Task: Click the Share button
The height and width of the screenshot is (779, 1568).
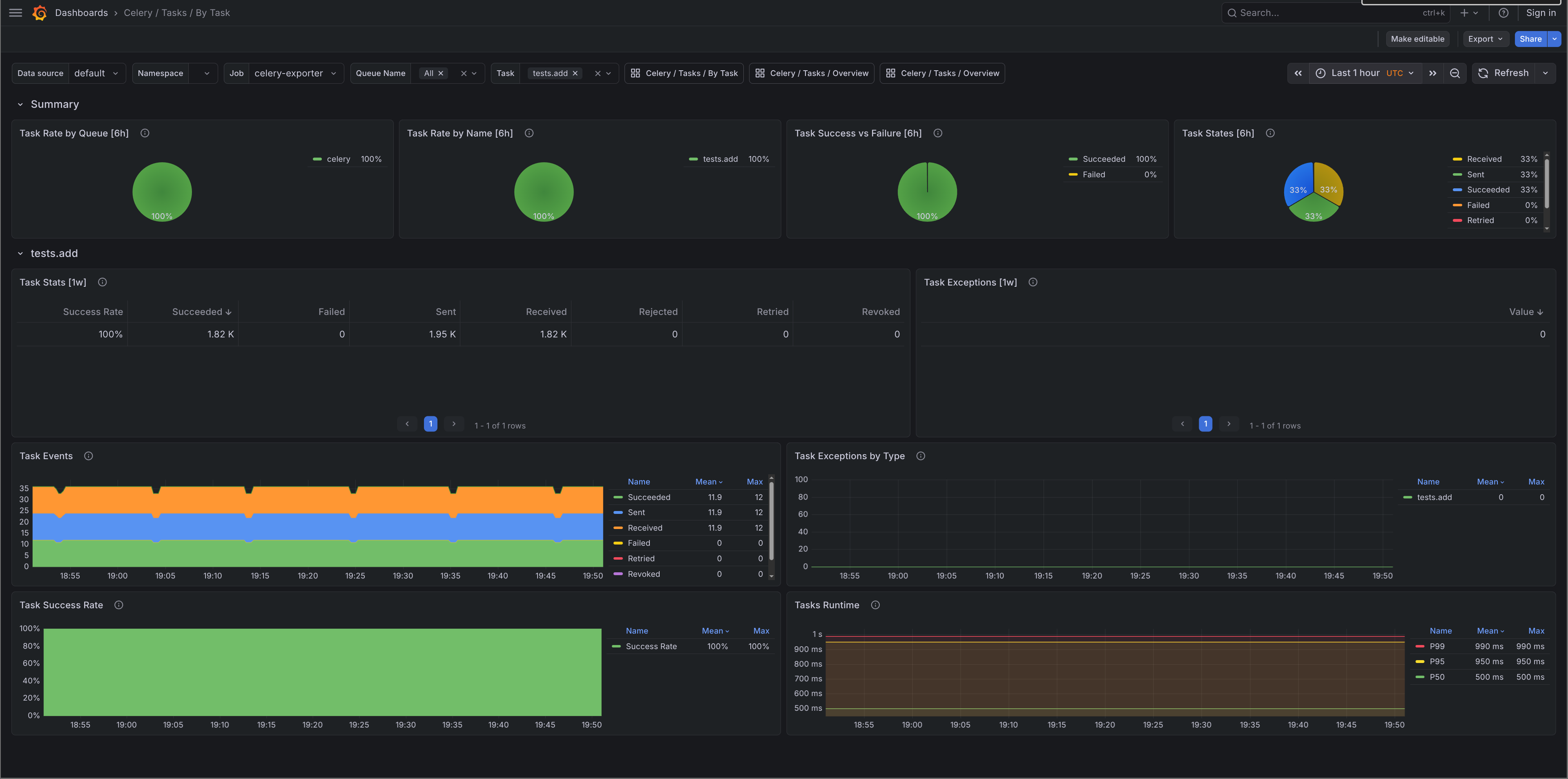Action: pyautogui.click(x=1531, y=38)
